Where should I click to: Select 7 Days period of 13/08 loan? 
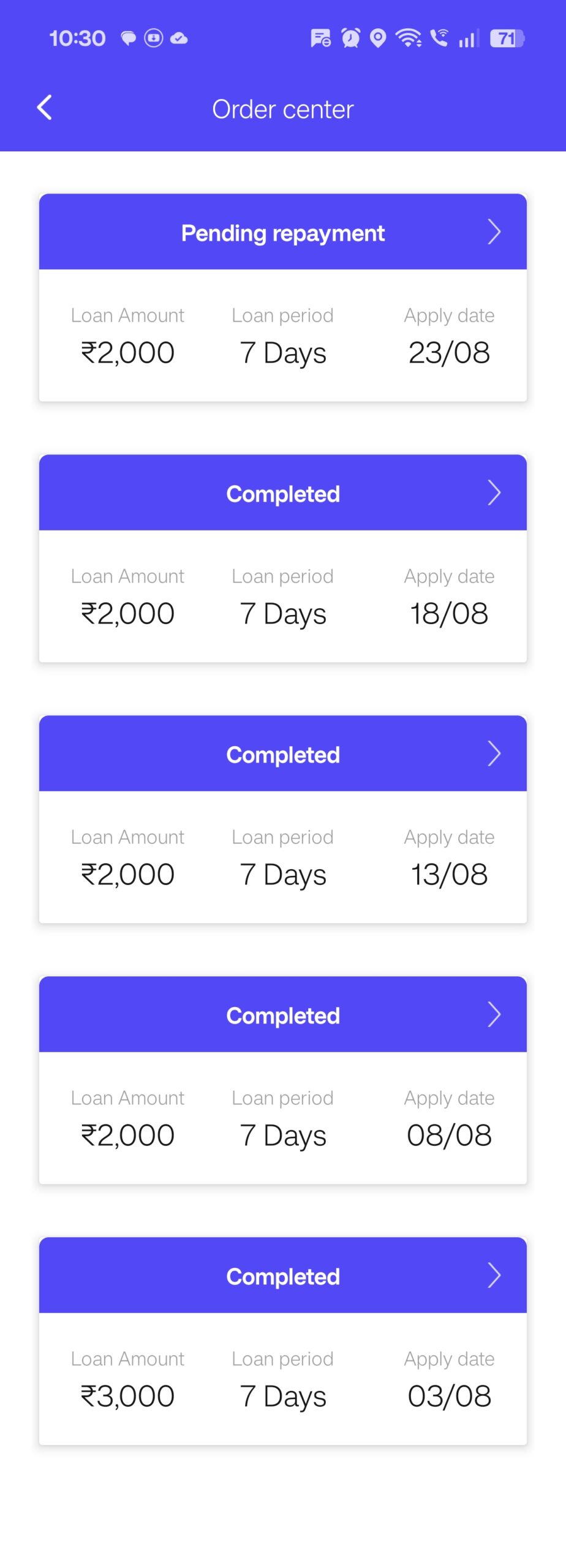282,875
